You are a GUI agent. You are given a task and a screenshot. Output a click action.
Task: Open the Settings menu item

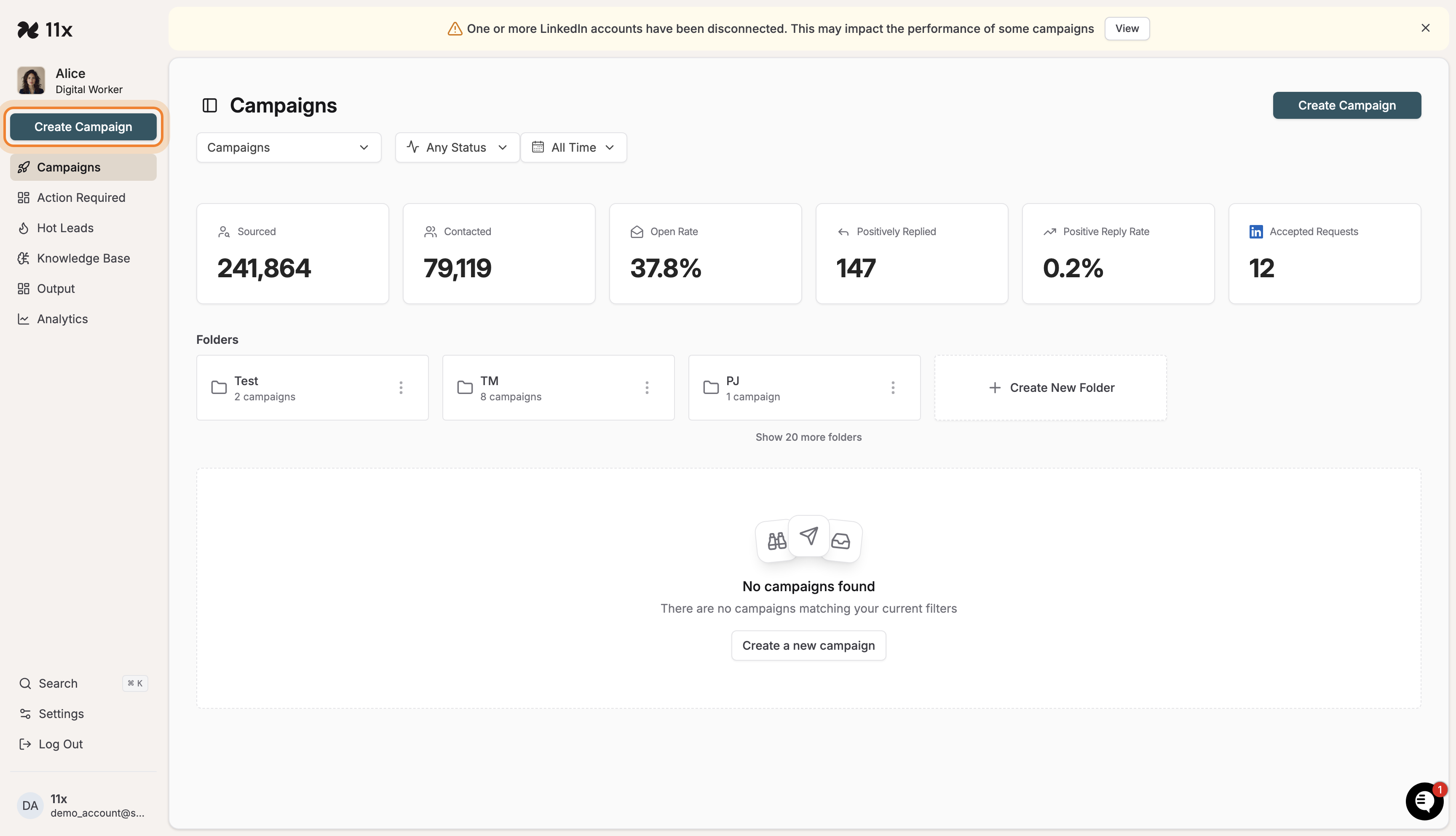tap(61, 714)
